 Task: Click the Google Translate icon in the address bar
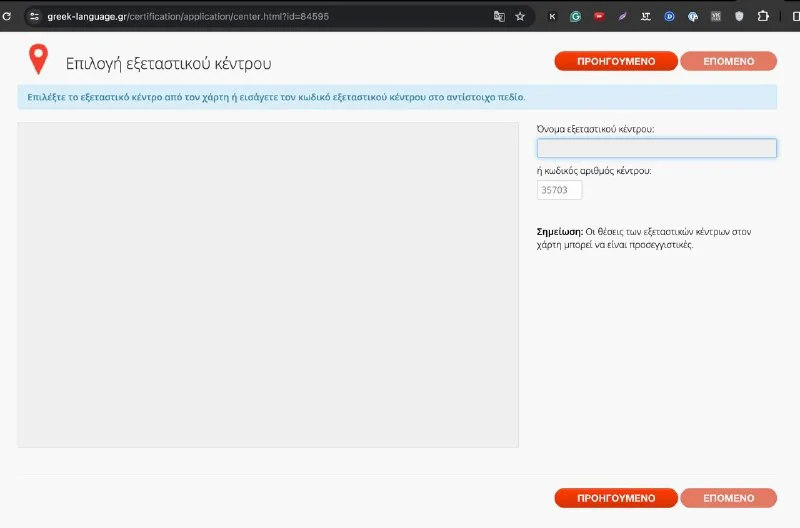click(499, 16)
